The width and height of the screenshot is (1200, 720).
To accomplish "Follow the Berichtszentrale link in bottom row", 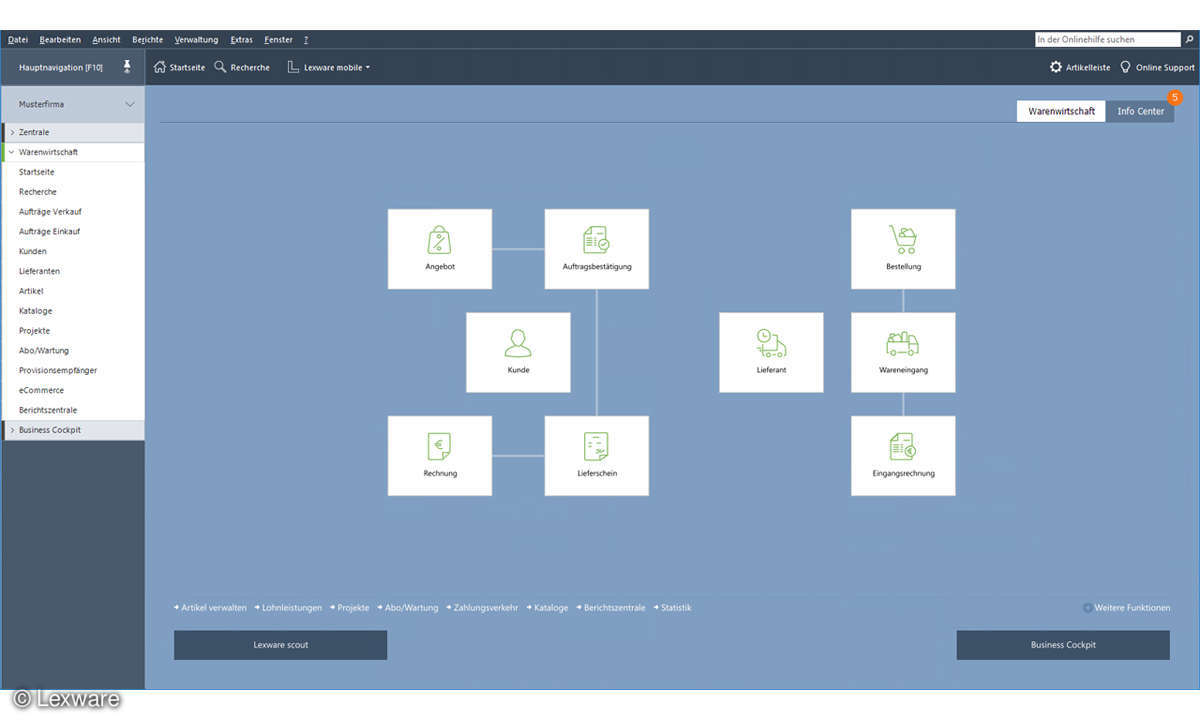I will tap(614, 608).
